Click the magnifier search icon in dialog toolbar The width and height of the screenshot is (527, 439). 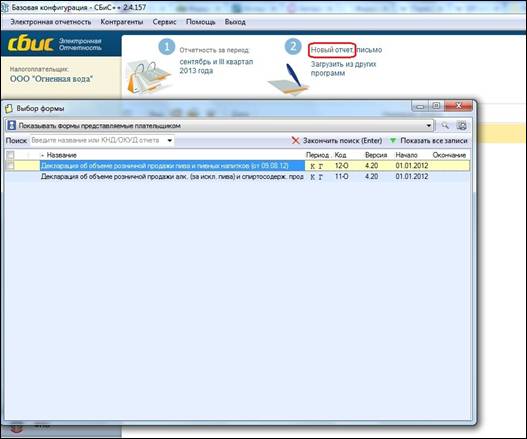[x=445, y=126]
